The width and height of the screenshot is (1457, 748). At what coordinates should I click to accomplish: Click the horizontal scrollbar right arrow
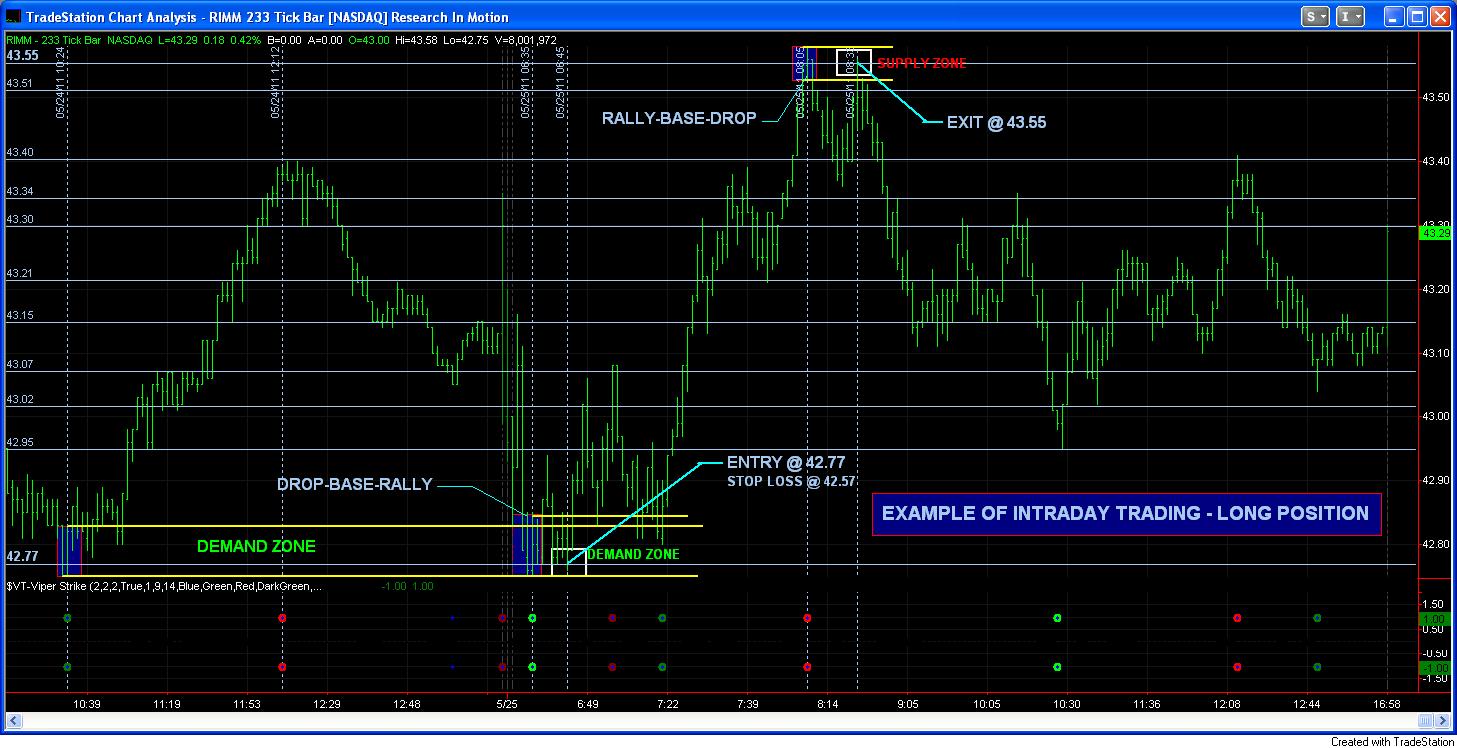tap(1443, 722)
